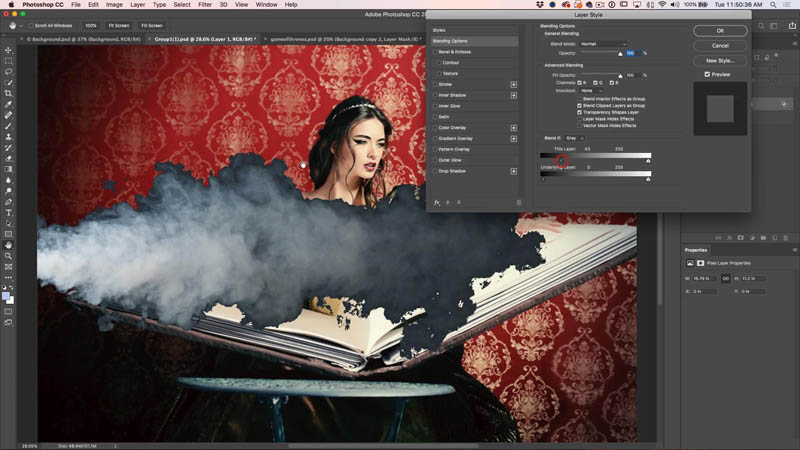
Task: Enable the Outer Glow checkbox
Action: tap(435, 160)
